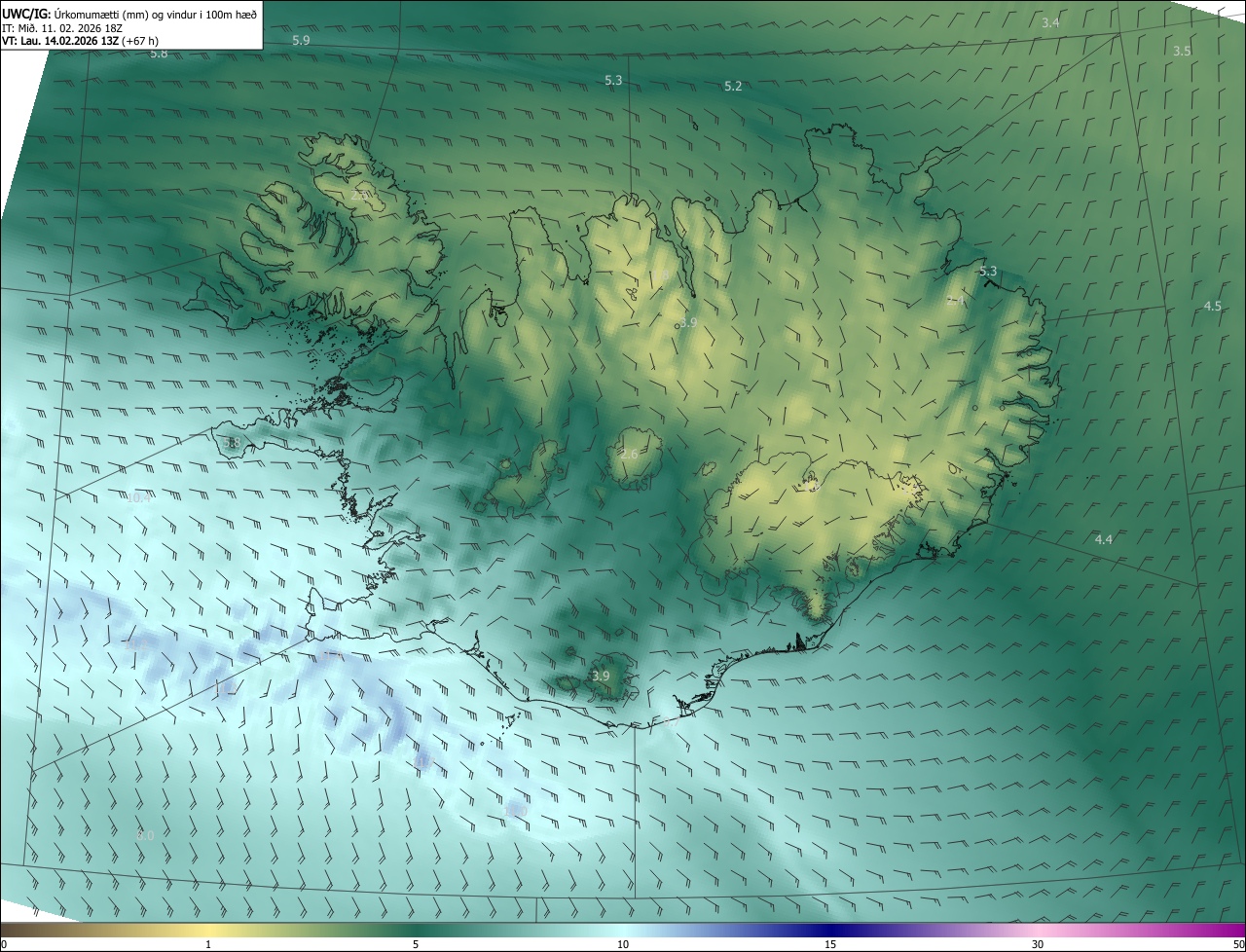
Task: Select the 5.2 value label on the map
Action: click(733, 87)
